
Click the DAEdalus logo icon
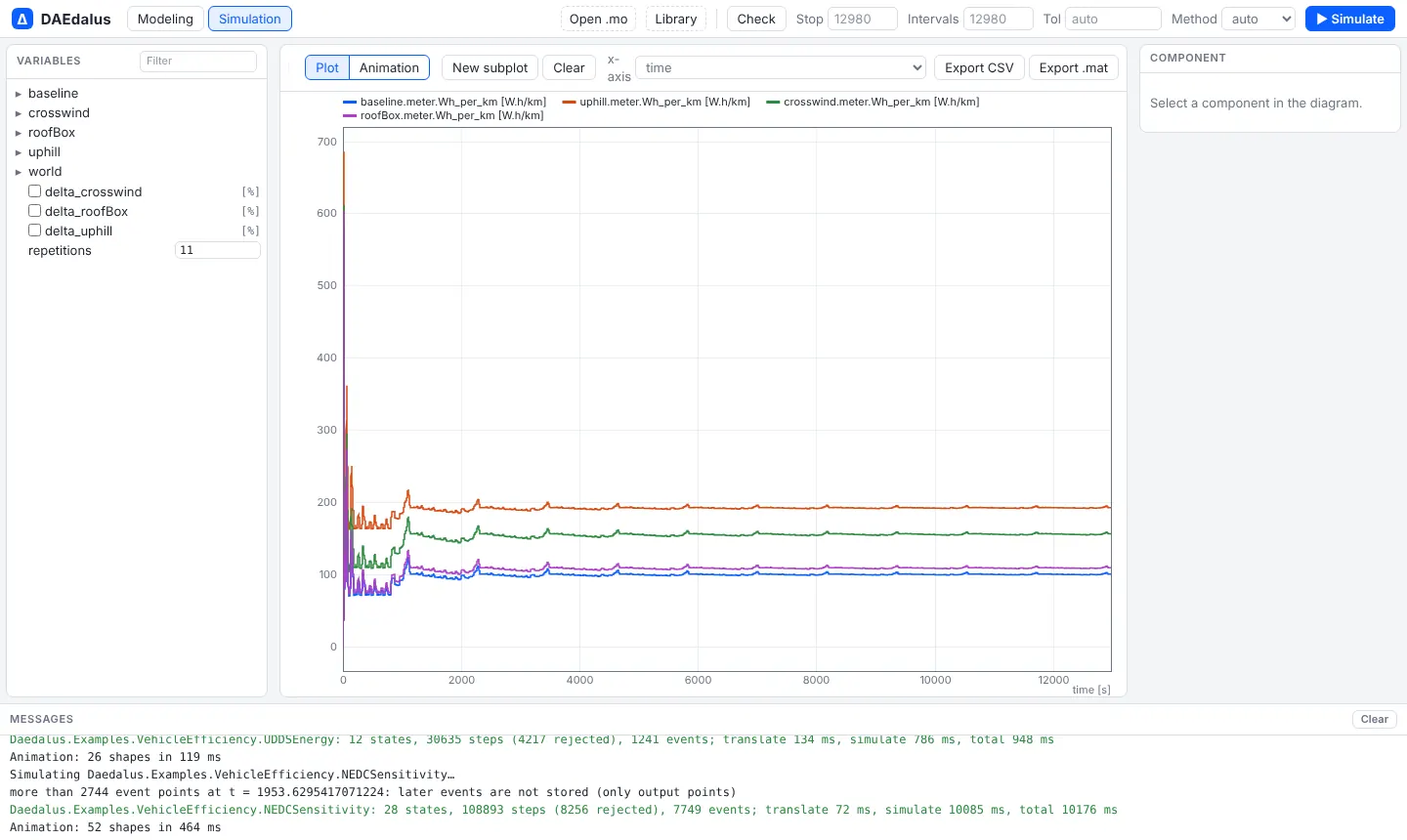21,19
